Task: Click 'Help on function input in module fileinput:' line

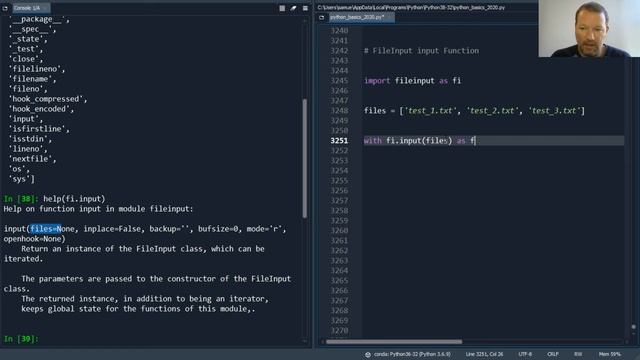Action: click(x=98, y=209)
